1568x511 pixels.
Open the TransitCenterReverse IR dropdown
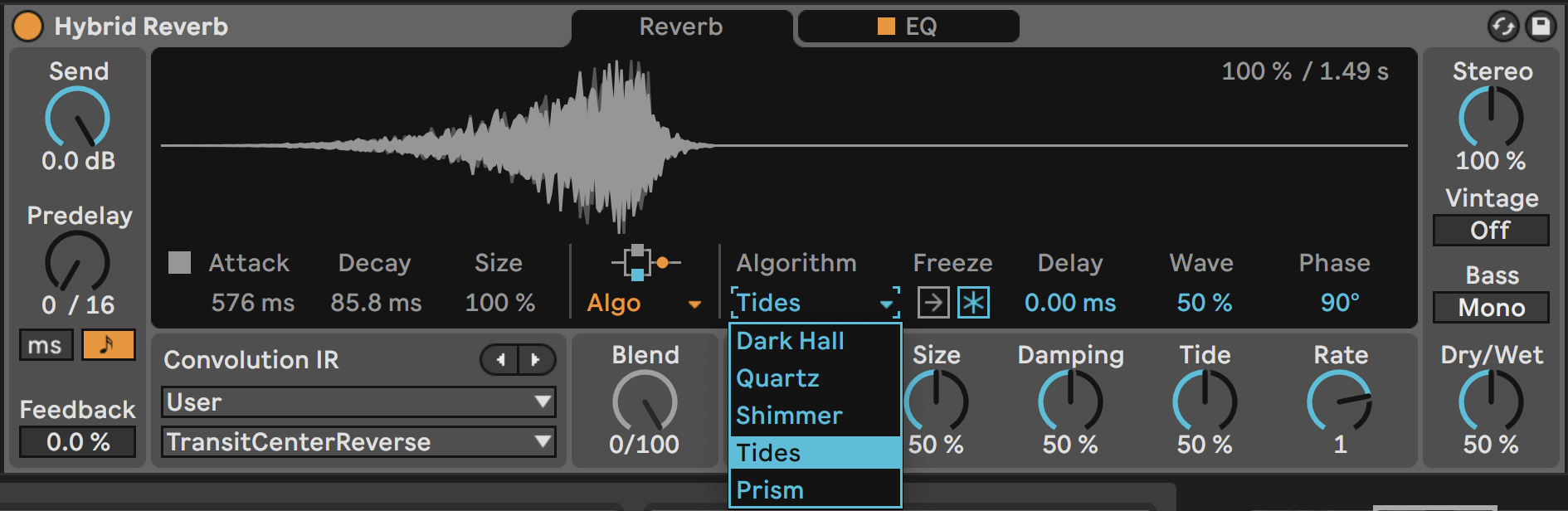358,442
